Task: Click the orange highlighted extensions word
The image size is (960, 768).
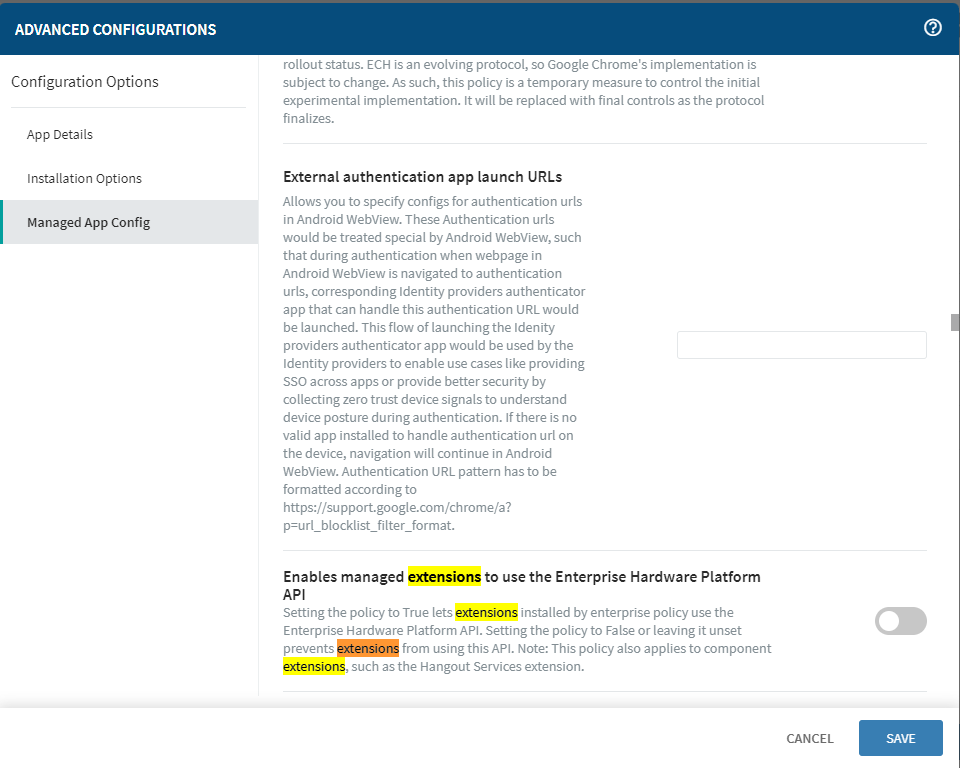Action: 367,648
